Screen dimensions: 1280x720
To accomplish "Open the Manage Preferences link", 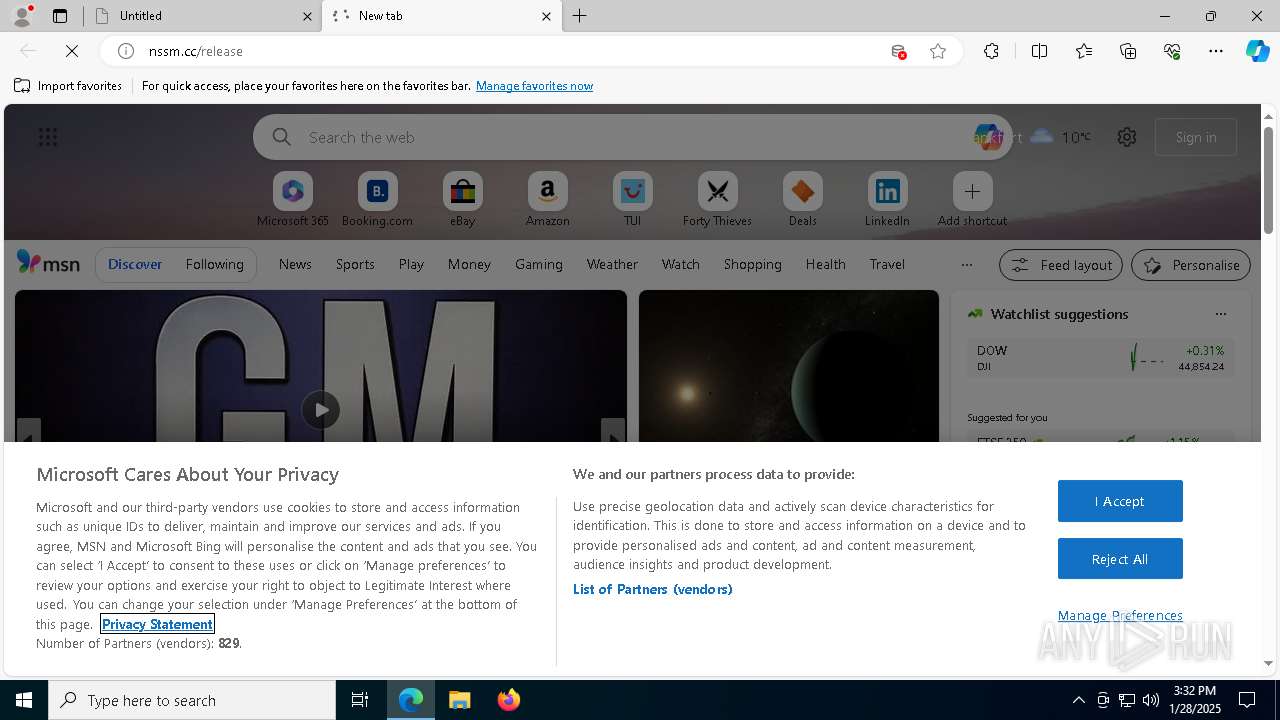I will pyautogui.click(x=1120, y=615).
